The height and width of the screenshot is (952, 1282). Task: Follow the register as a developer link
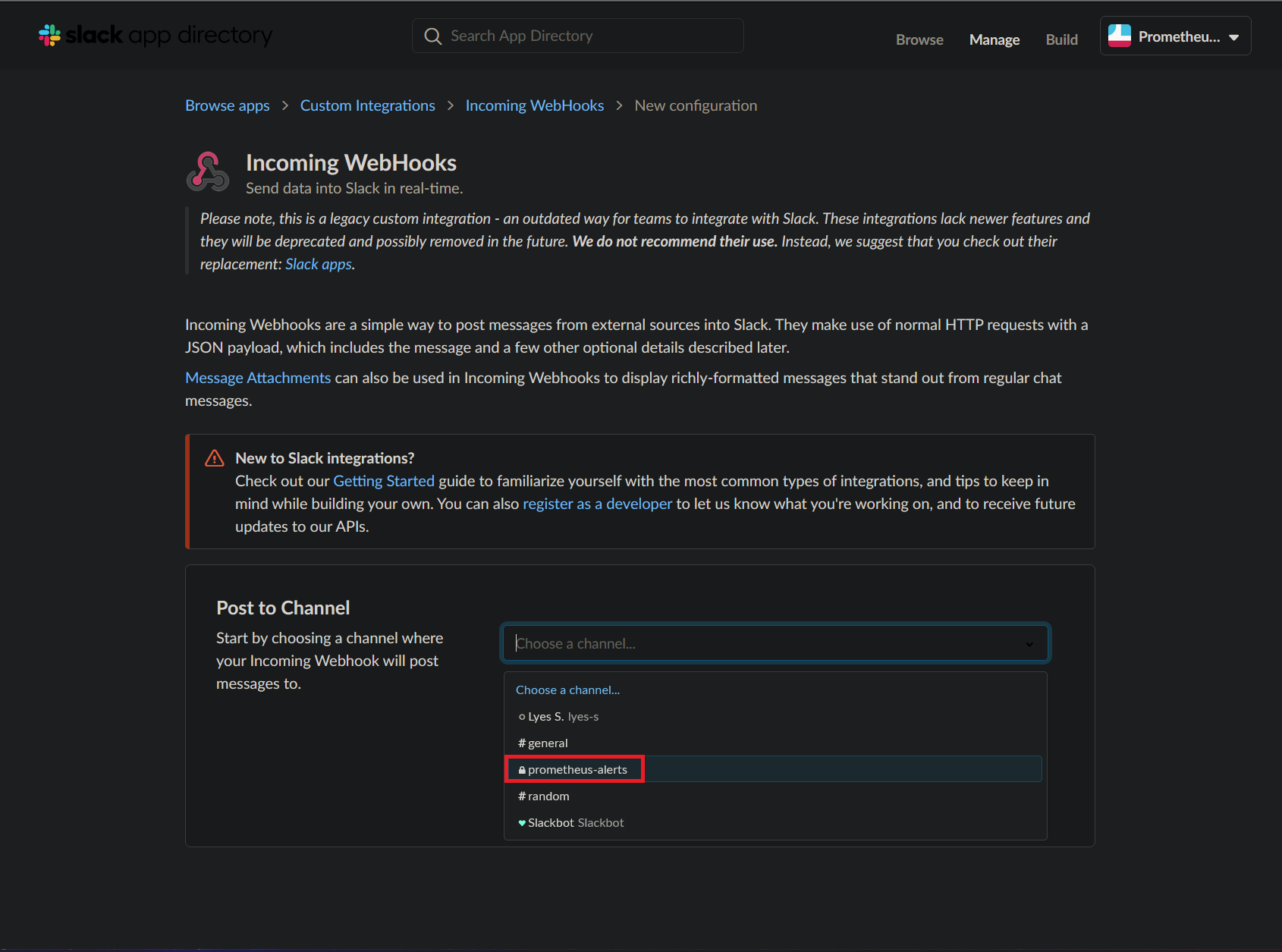click(598, 504)
